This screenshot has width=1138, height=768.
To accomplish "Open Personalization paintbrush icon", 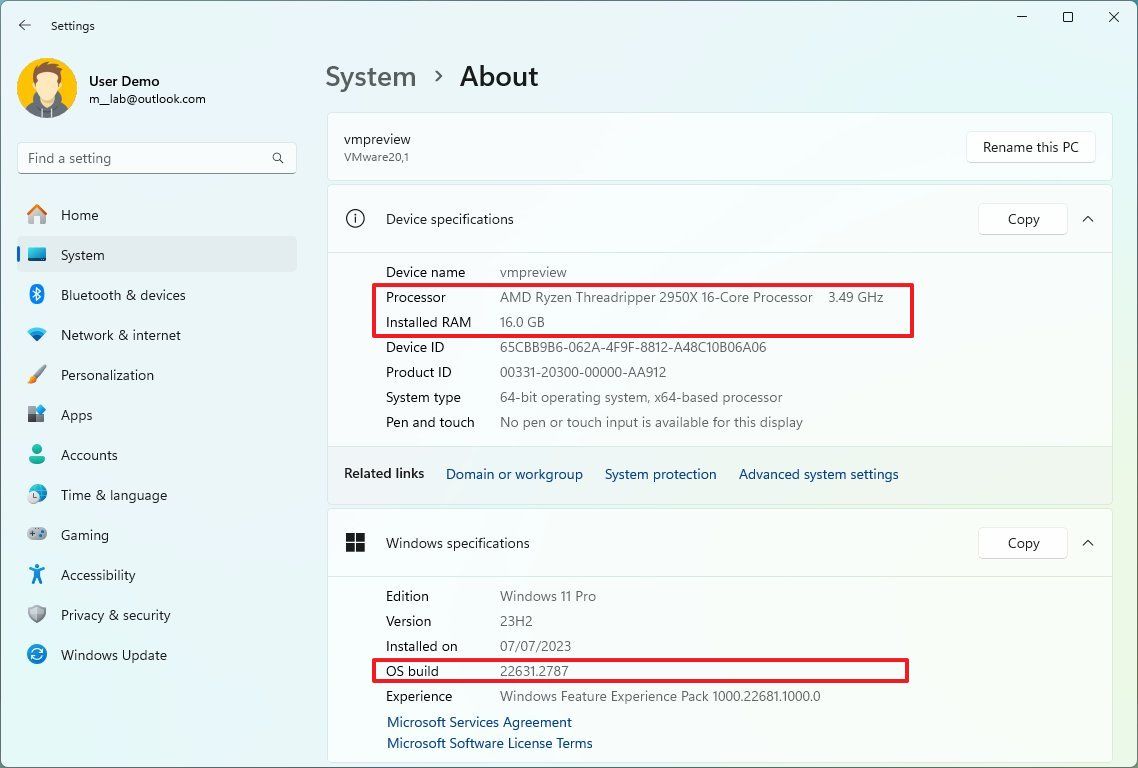I will coord(37,375).
